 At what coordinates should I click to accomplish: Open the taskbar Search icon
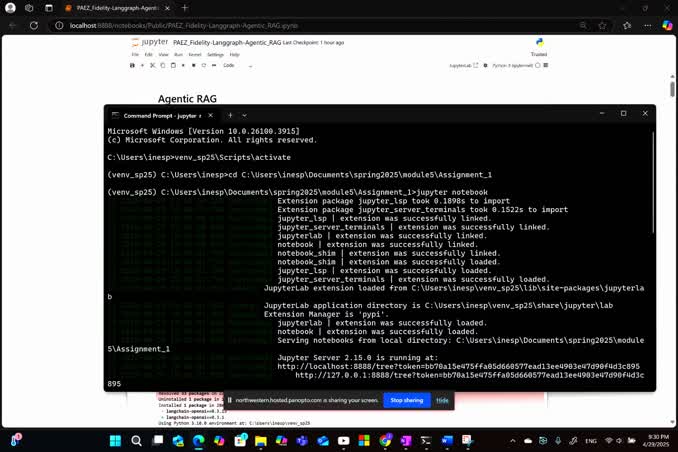136,441
